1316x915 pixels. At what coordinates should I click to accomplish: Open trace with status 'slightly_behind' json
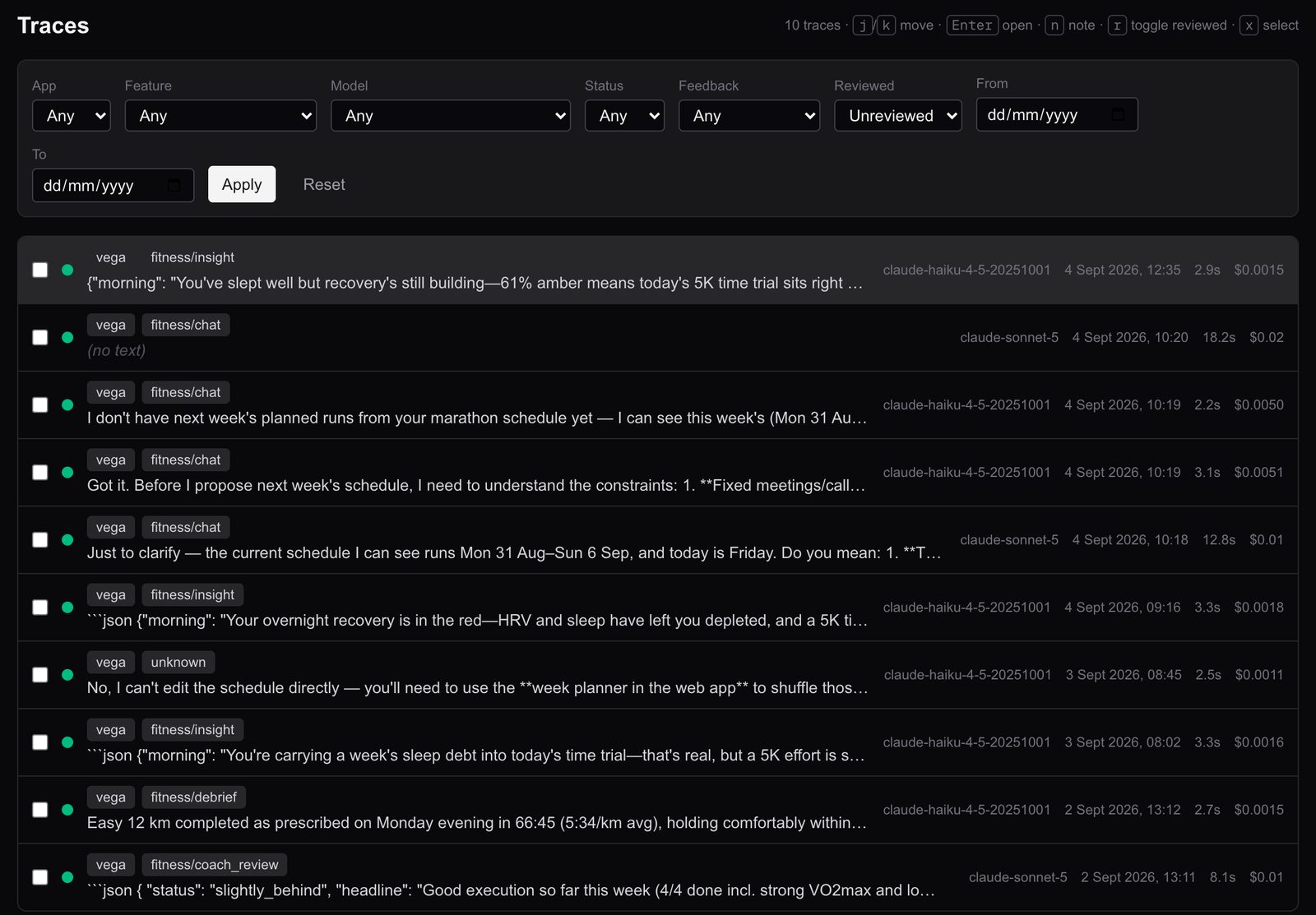click(x=511, y=890)
